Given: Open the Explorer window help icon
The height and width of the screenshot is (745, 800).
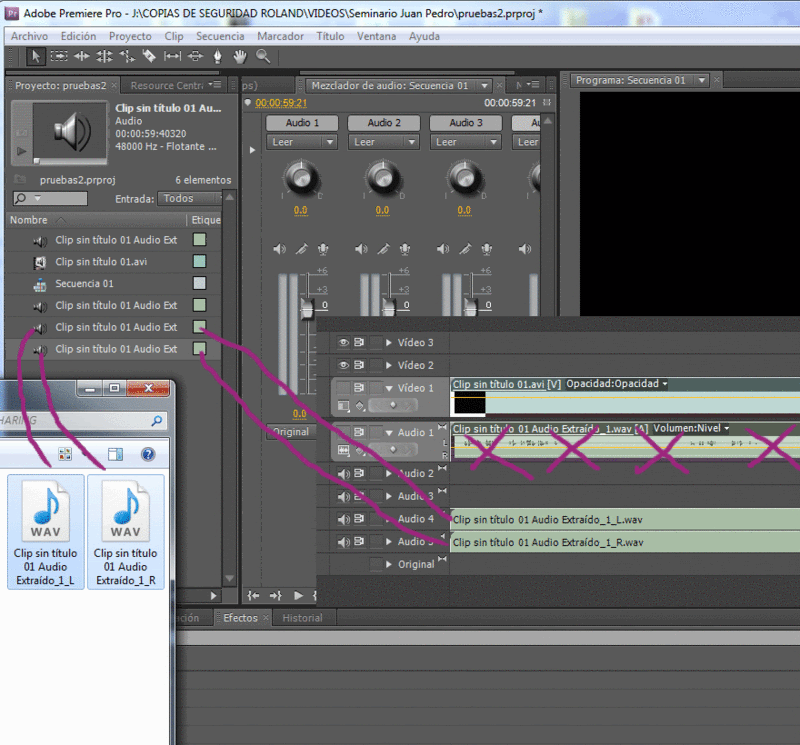Looking at the screenshot, I should click(x=148, y=454).
